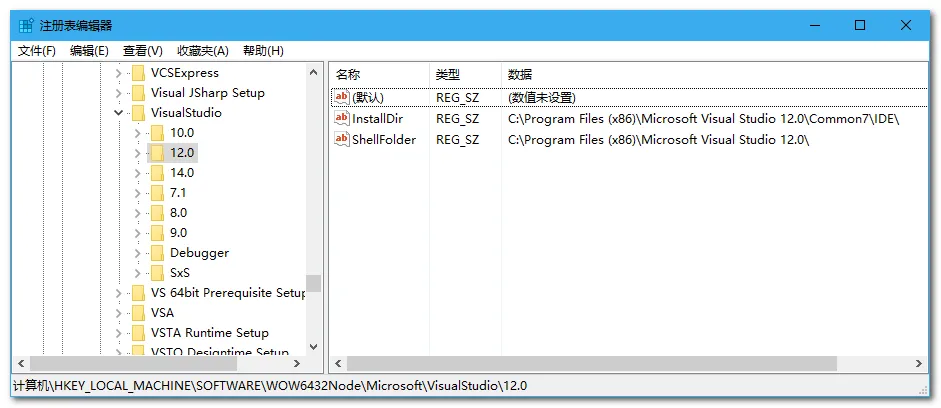Click the registry path in status bar
Image resolution: width=941 pixels, height=408 pixels.
tap(269, 386)
